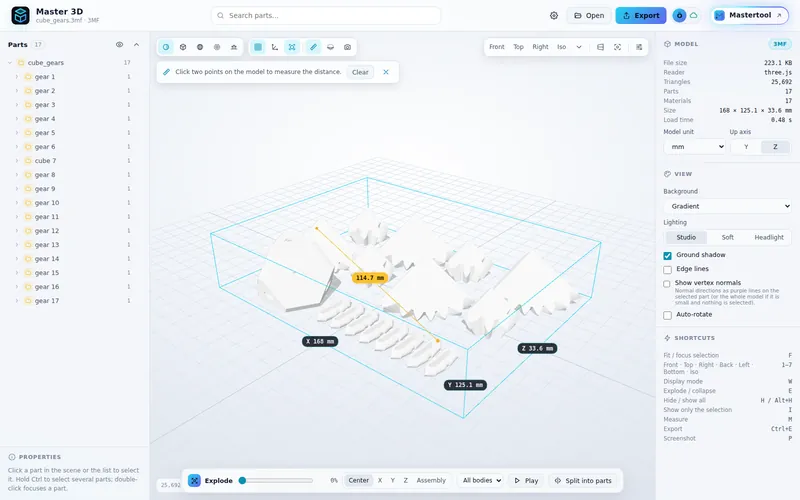Switch to Iso view
800x500 pixels.
coord(562,47)
